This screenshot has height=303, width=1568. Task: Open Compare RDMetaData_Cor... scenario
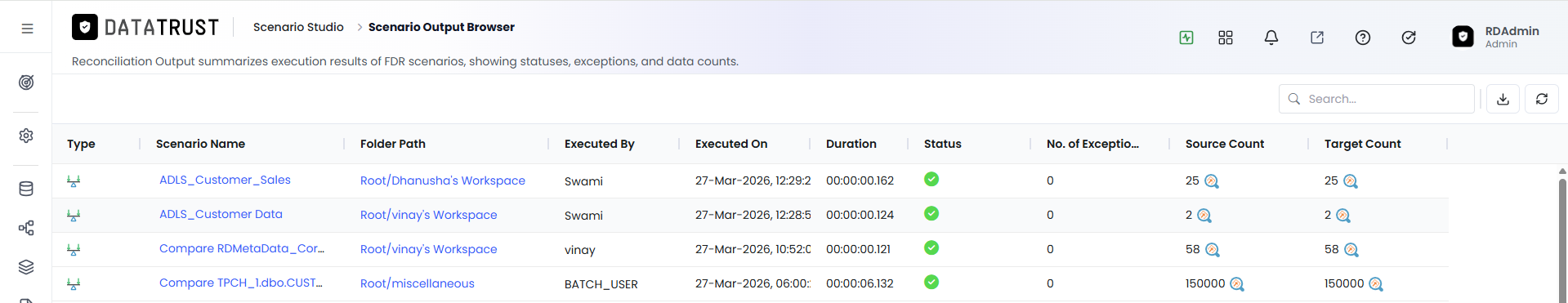(242, 248)
